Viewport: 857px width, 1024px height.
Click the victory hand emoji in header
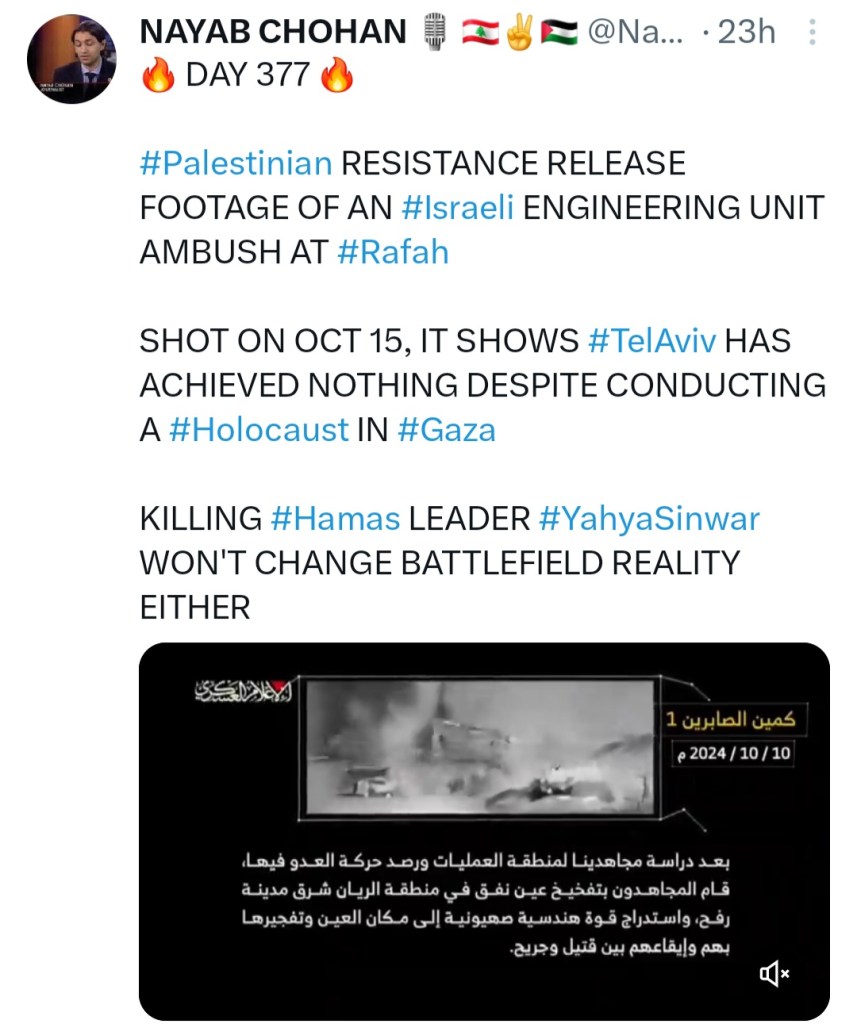[519, 33]
